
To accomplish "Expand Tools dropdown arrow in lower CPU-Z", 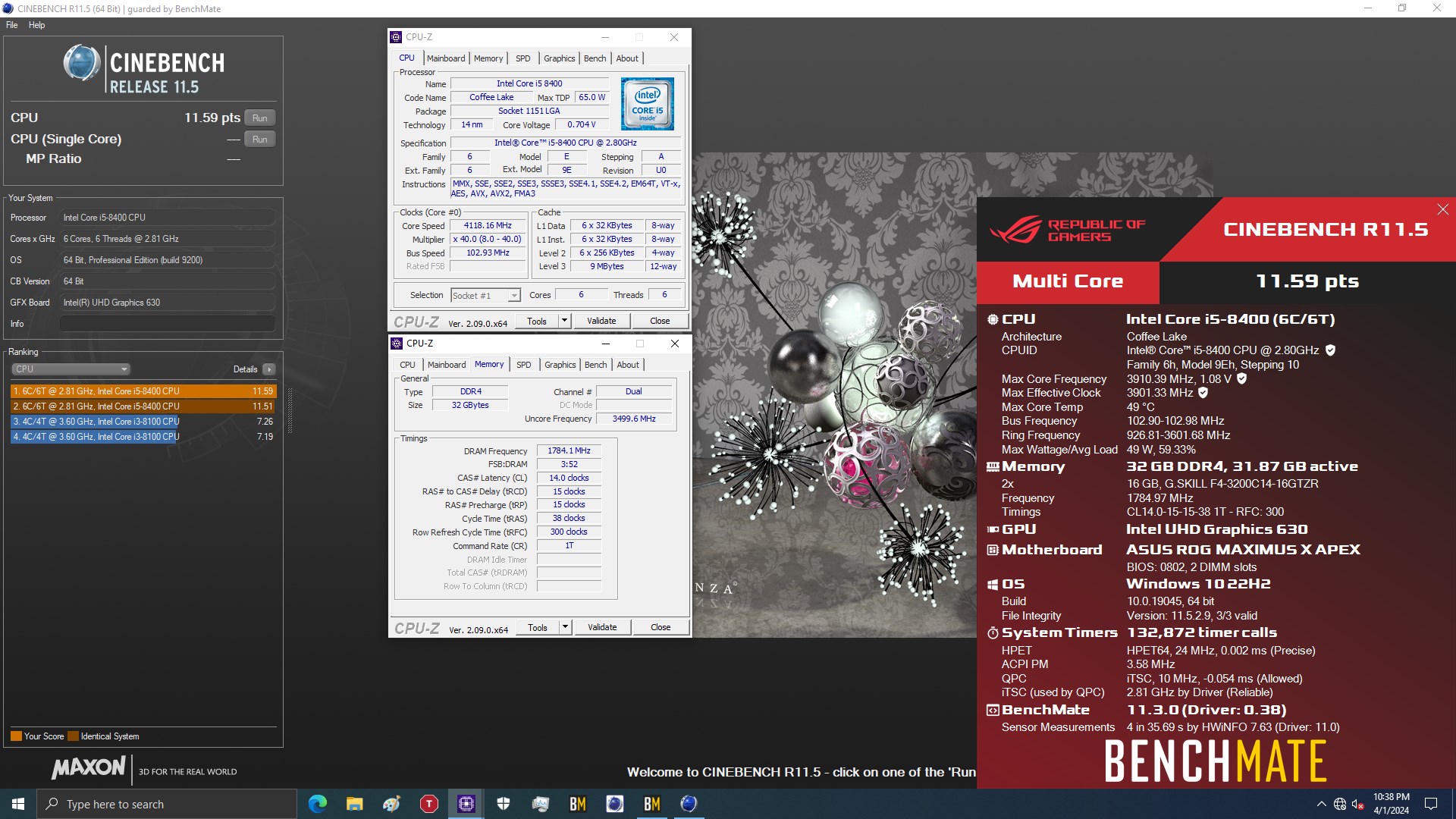I will pyautogui.click(x=565, y=627).
